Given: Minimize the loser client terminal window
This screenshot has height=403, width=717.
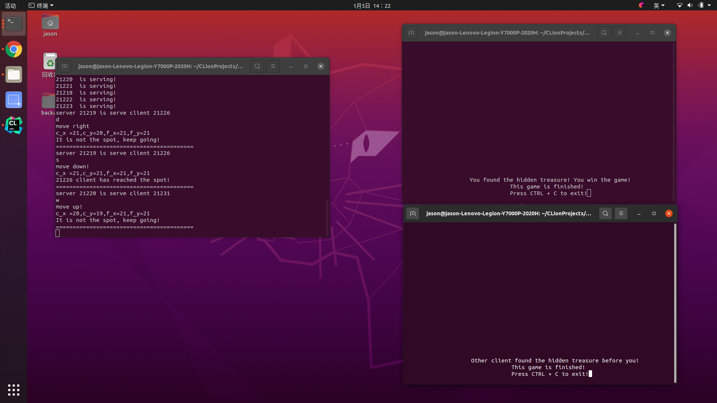Looking at the screenshot, I should click(x=639, y=214).
